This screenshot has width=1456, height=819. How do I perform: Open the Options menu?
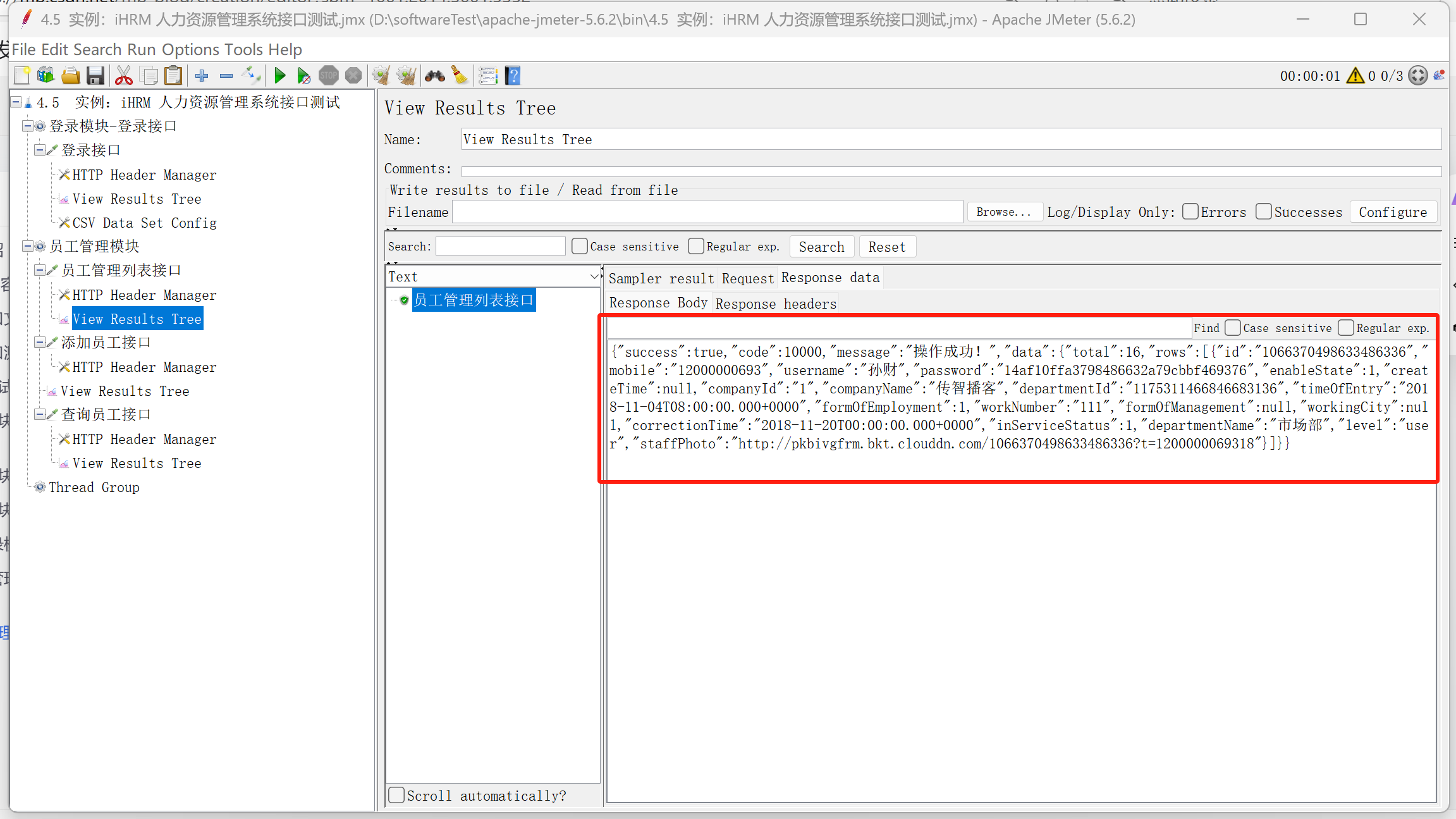190,49
